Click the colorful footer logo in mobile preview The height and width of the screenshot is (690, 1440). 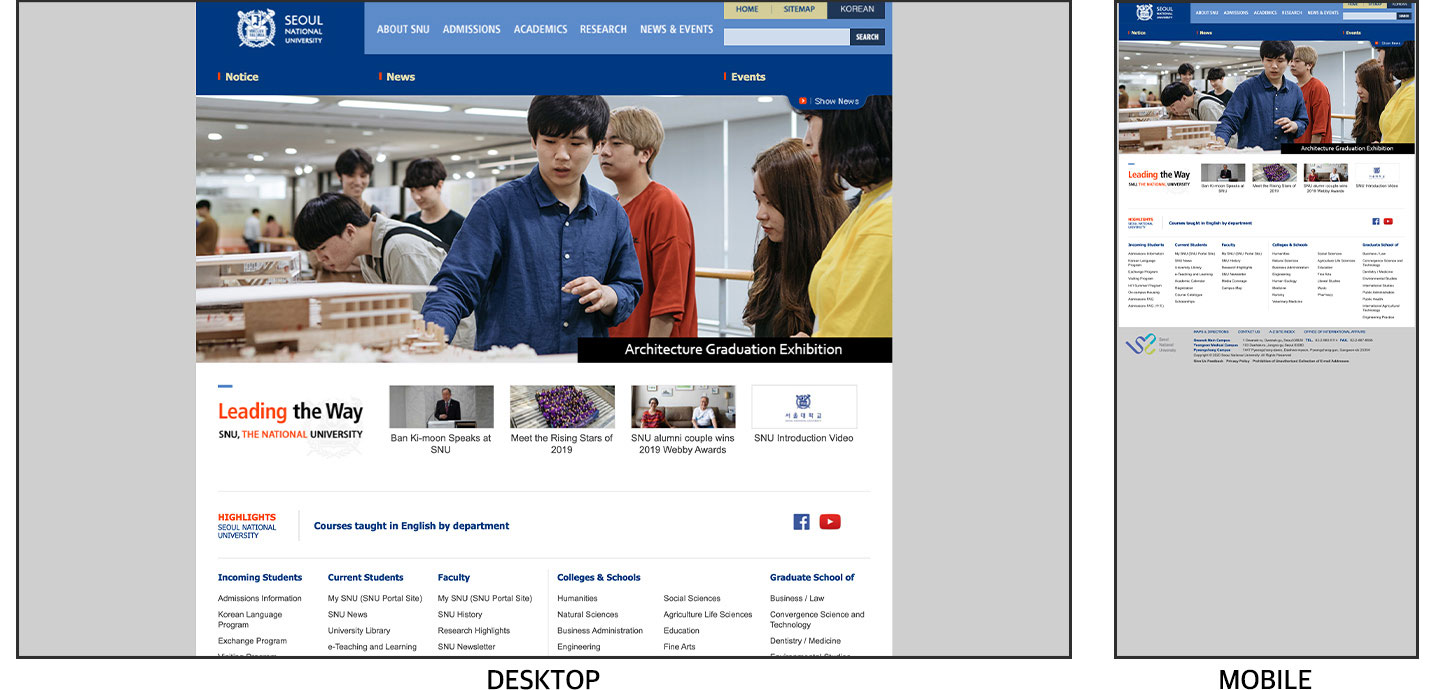tap(1141, 344)
